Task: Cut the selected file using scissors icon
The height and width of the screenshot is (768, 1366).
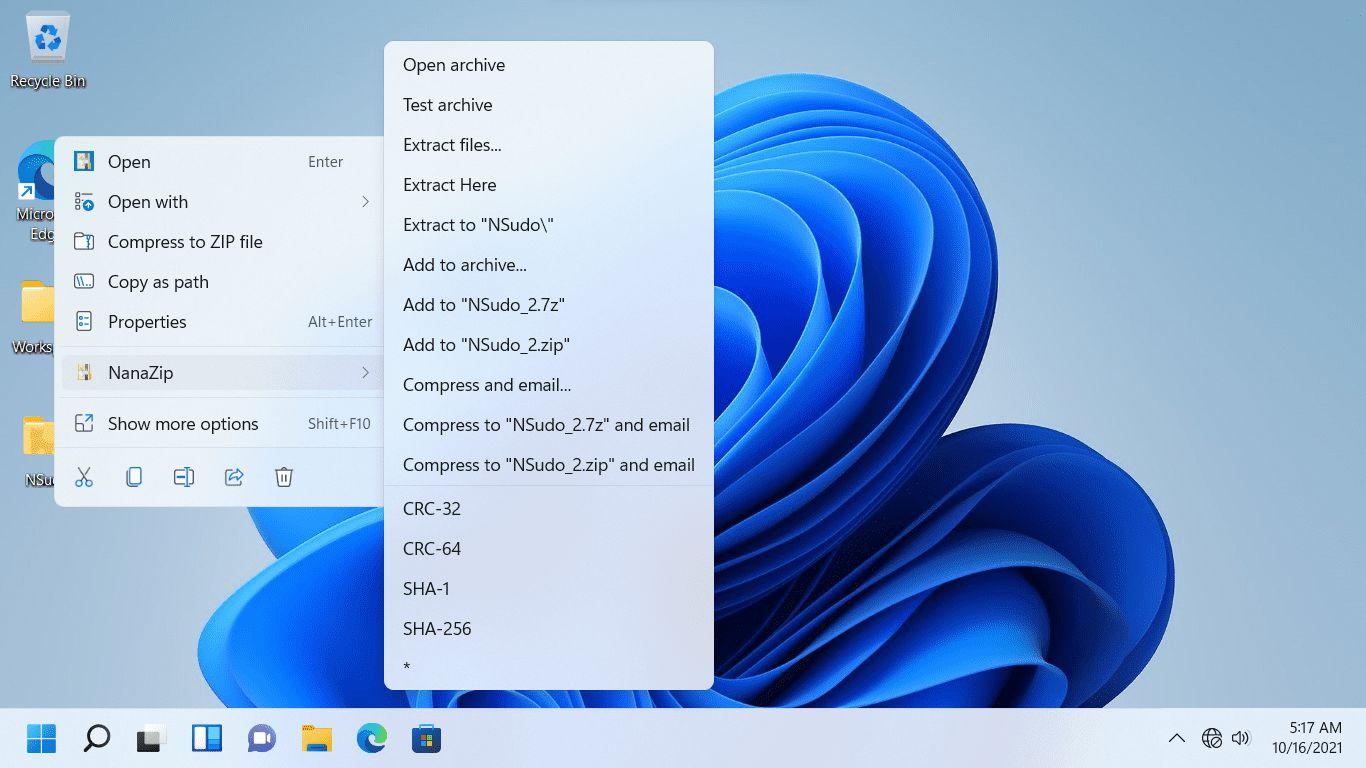Action: [84, 477]
